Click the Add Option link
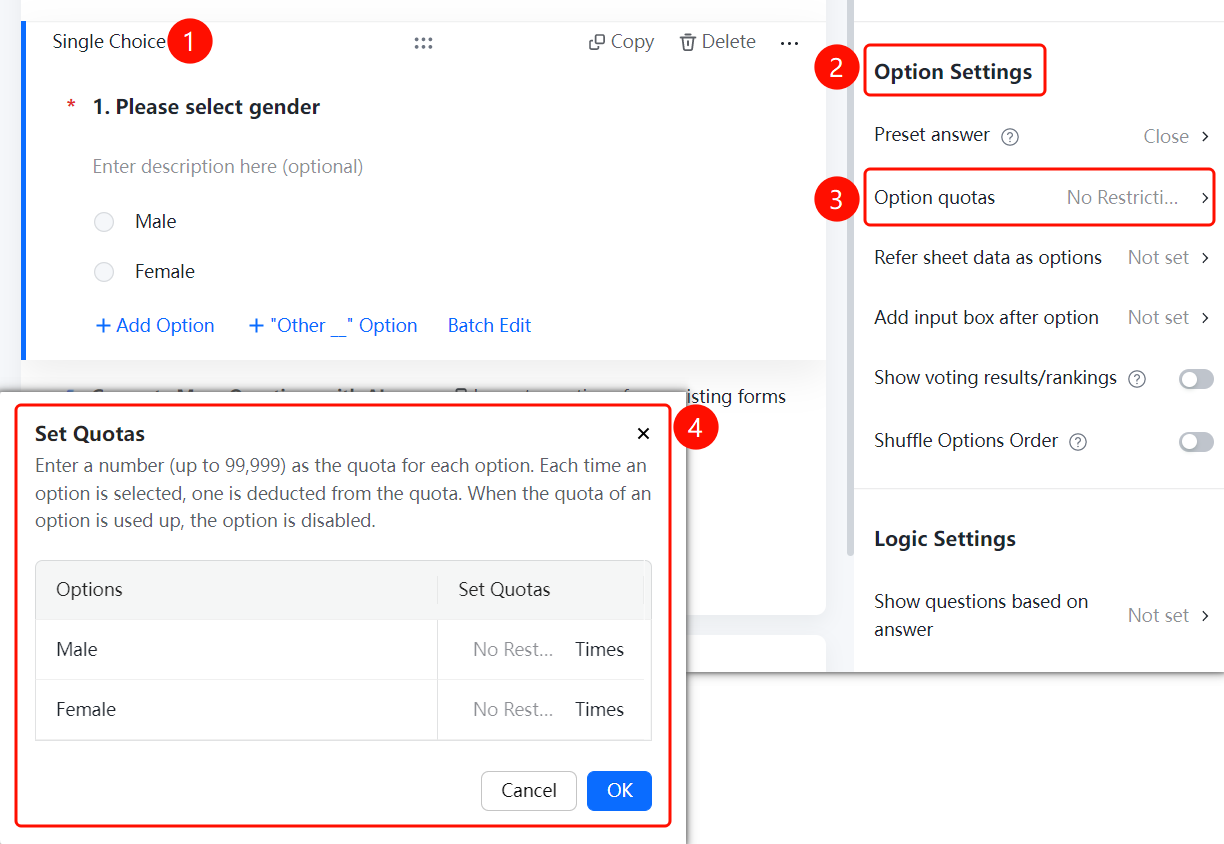This screenshot has width=1224, height=844. click(x=155, y=325)
